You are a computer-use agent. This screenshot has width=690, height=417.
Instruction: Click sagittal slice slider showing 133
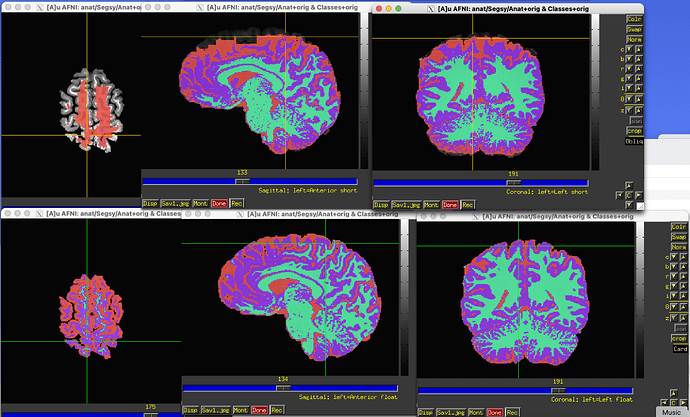[x=250, y=181]
